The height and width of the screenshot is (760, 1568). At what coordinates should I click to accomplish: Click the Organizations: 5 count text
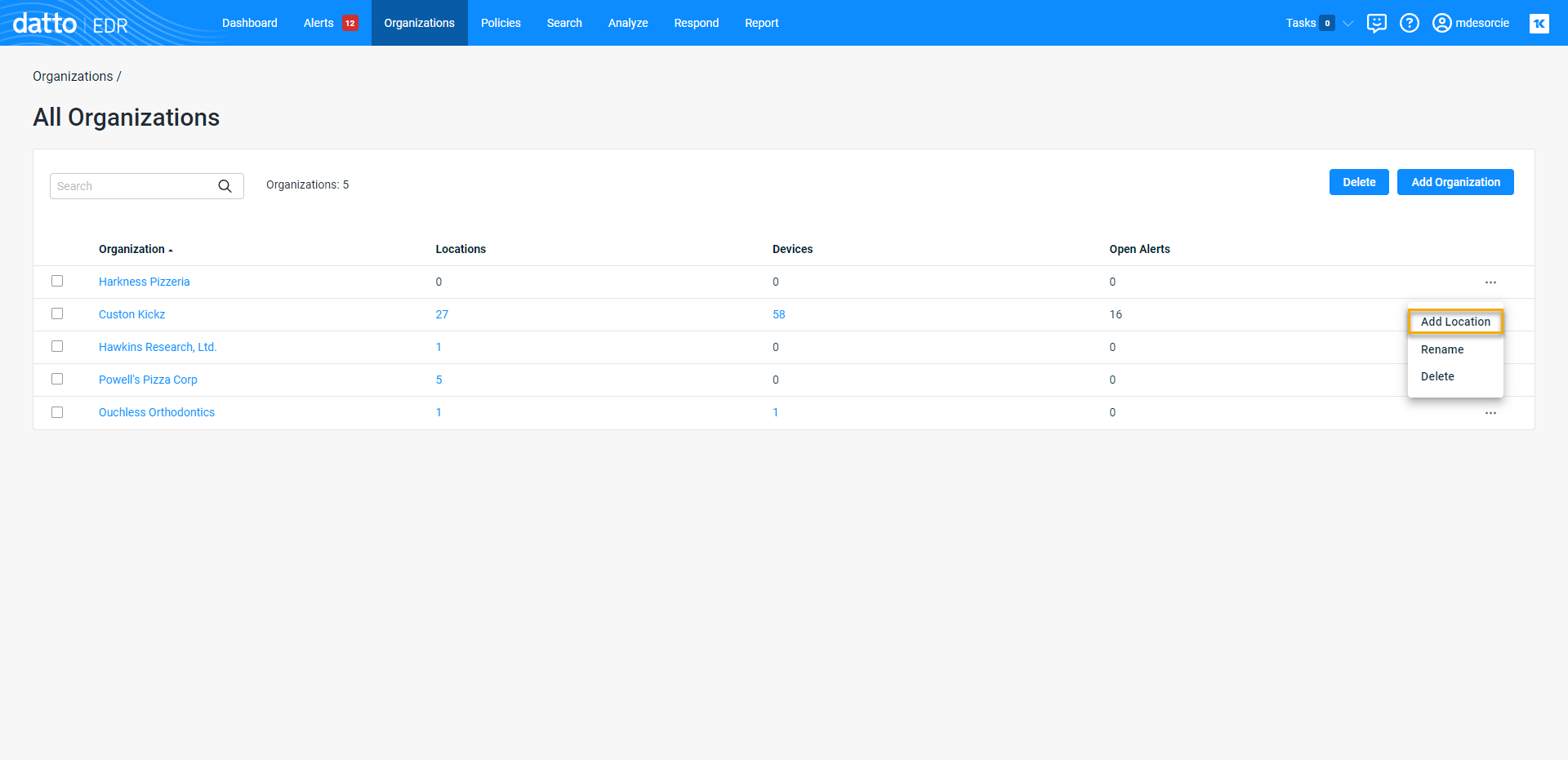(x=307, y=184)
